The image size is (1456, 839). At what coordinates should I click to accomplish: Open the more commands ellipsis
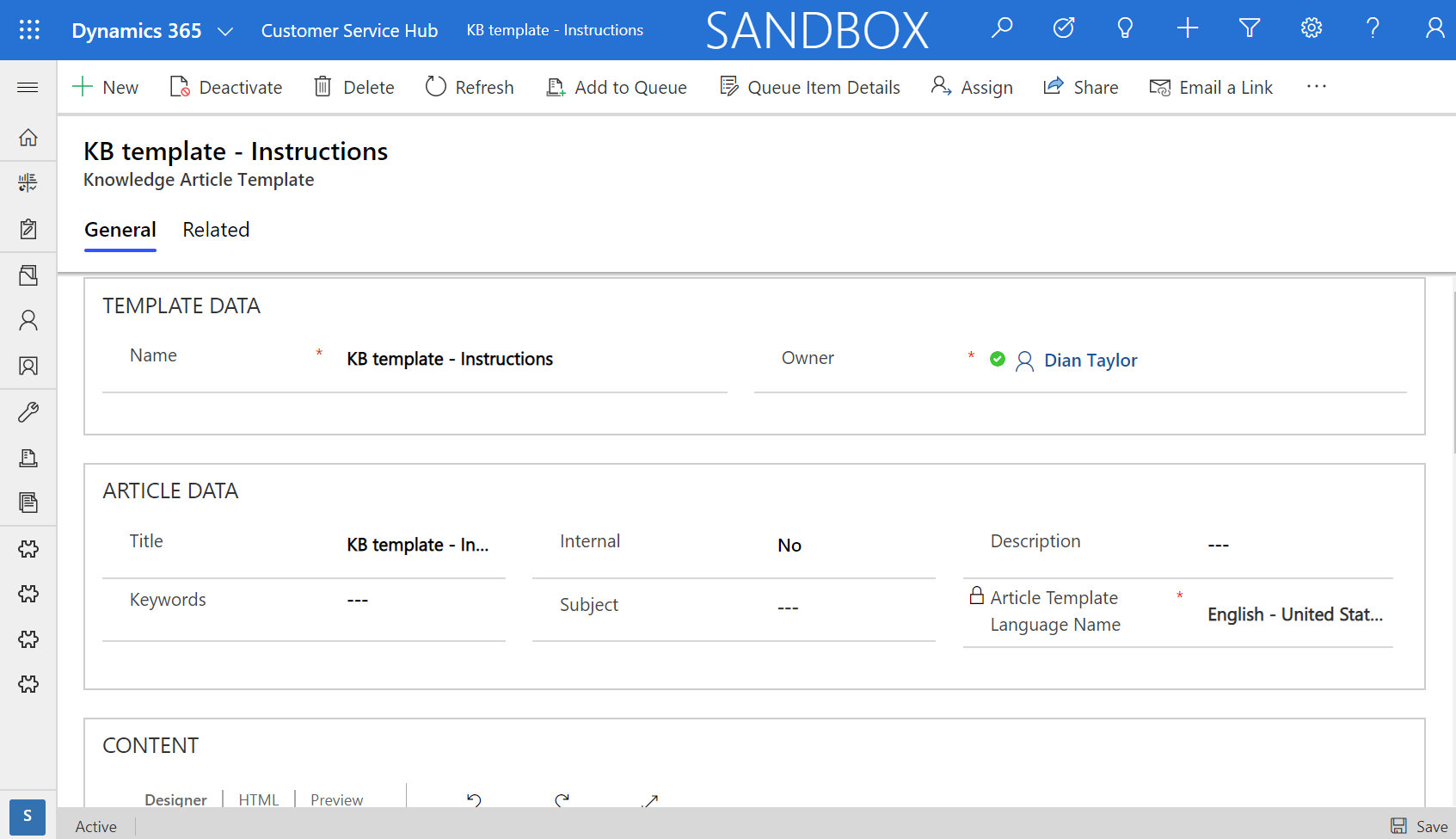click(1316, 87)
